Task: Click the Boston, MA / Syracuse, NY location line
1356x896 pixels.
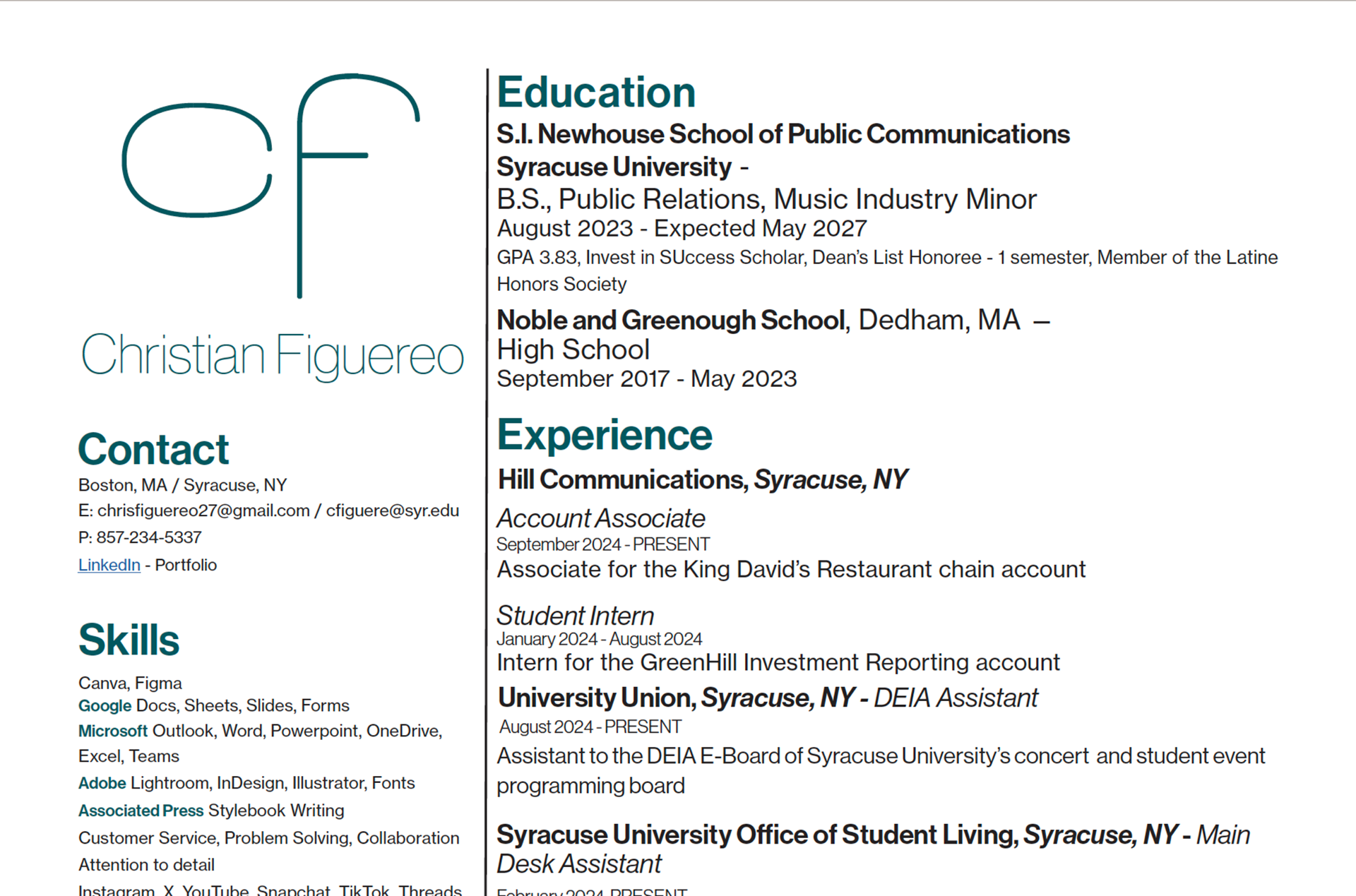Action: click(x=182, y=485)
